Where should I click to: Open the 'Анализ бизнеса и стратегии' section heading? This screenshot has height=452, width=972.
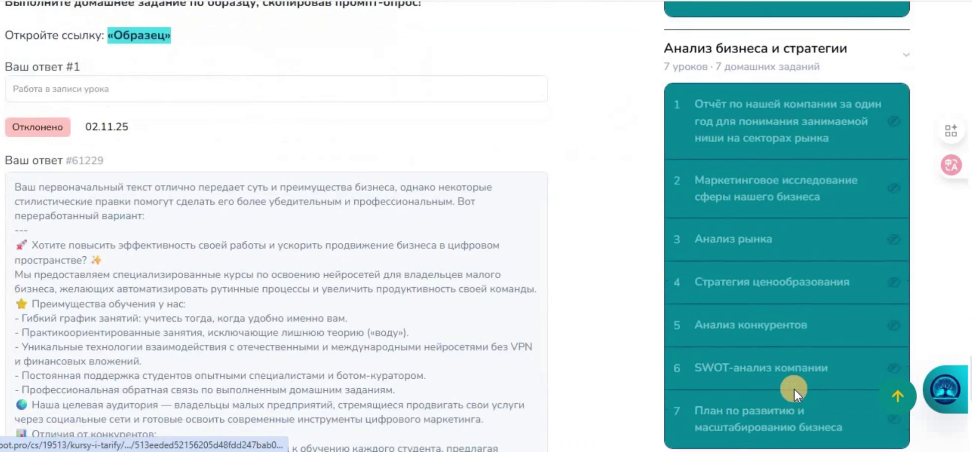pyautogui.click(x=755, y=48)
